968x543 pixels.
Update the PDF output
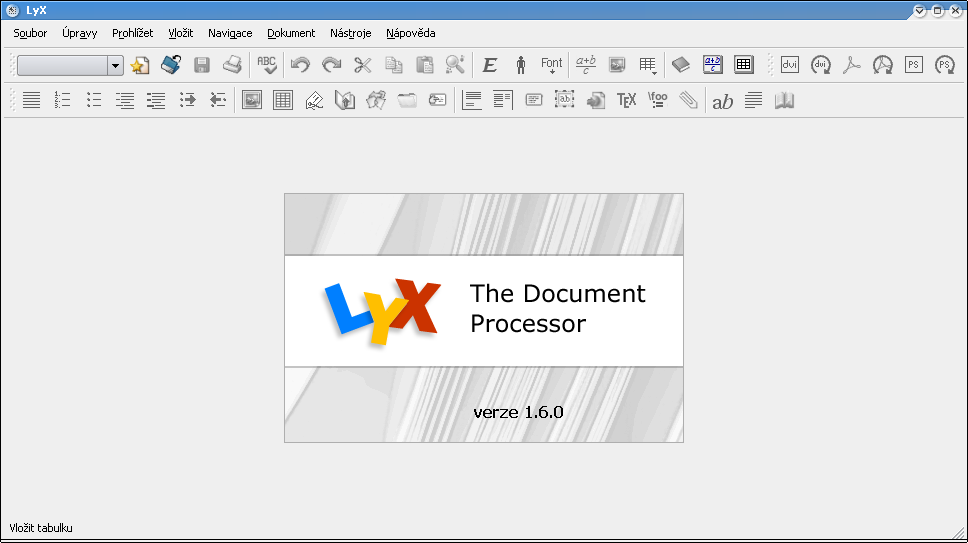tap(883, 65)
